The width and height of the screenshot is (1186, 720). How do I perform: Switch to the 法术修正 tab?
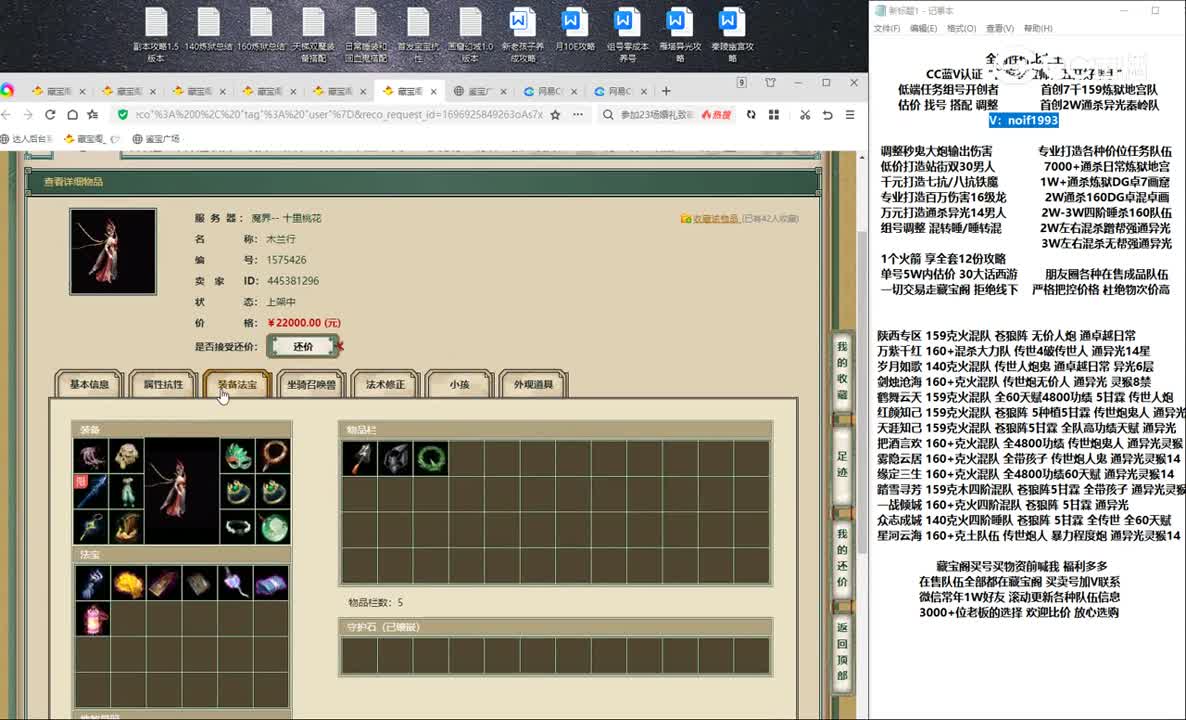click(x=385, y=384)
